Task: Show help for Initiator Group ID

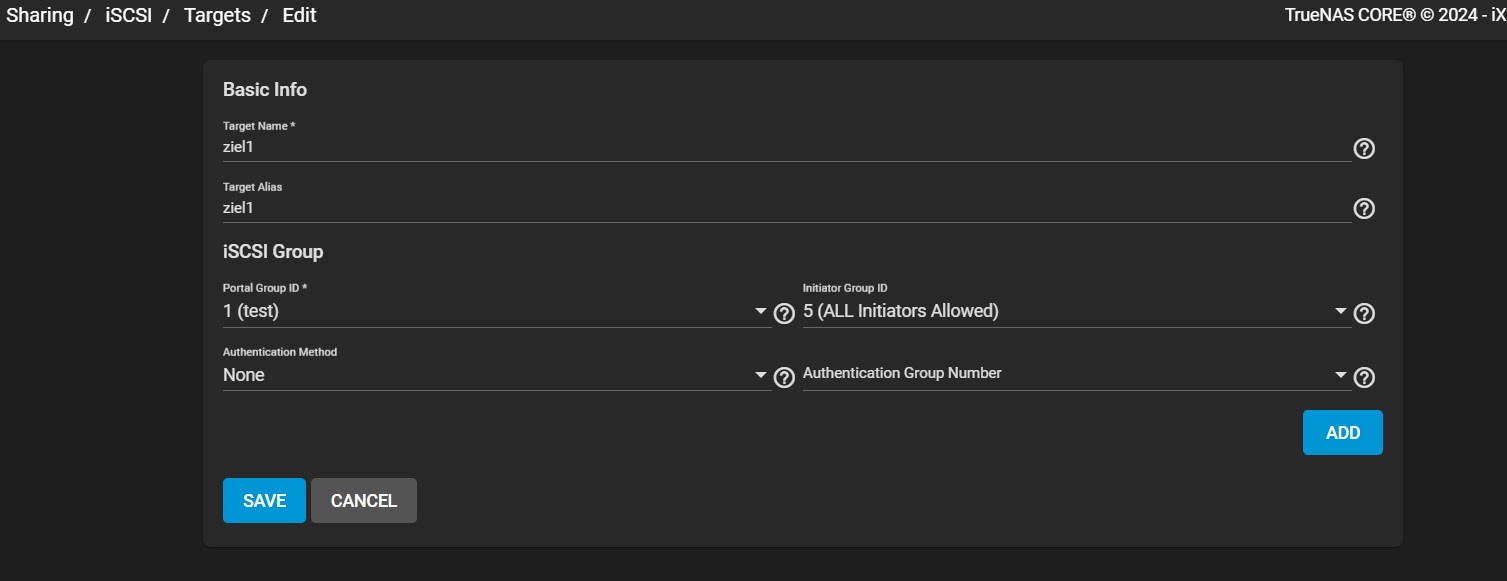Action: [1364, 314]
